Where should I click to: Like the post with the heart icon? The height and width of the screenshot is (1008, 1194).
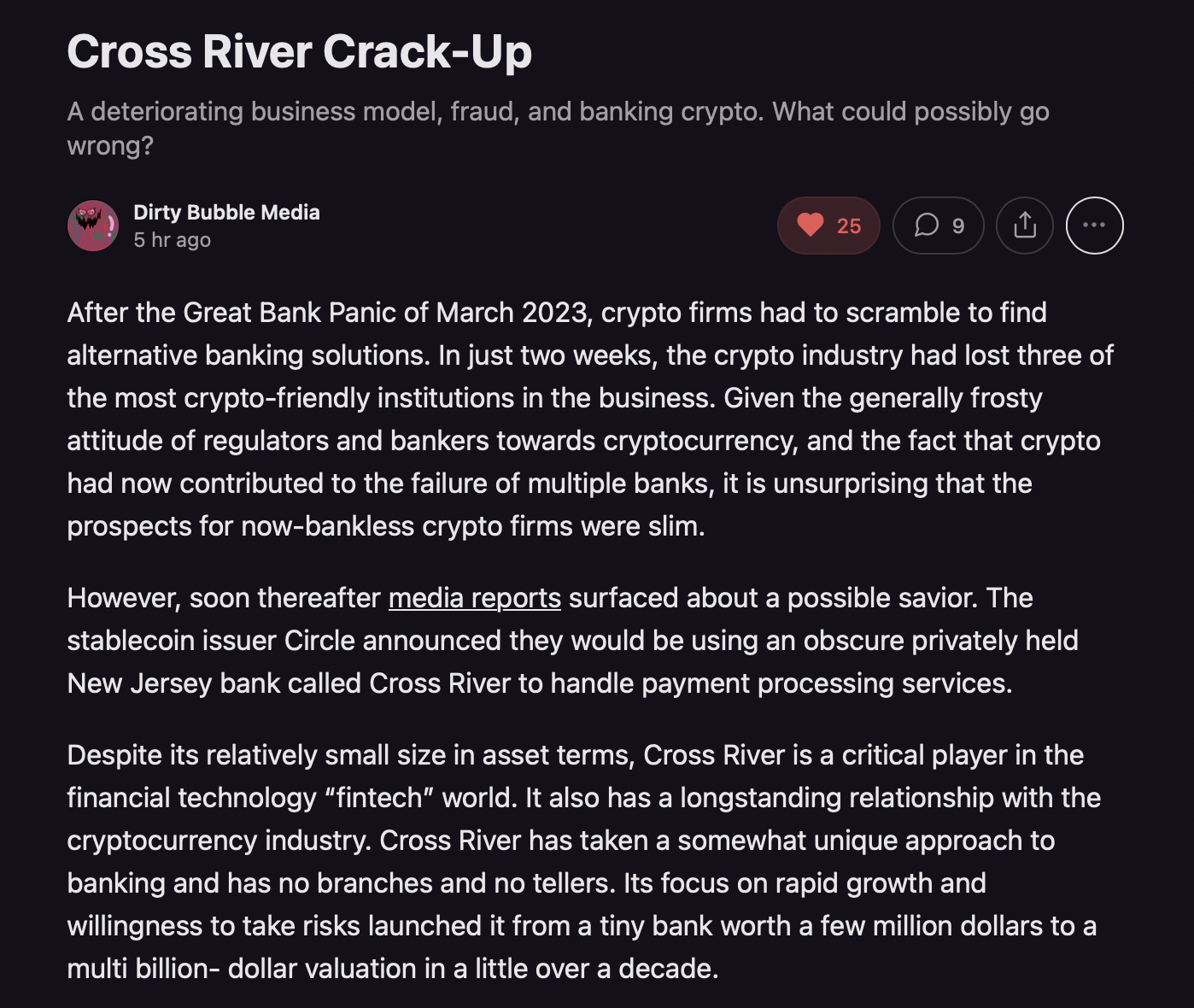tap(811, 226)
